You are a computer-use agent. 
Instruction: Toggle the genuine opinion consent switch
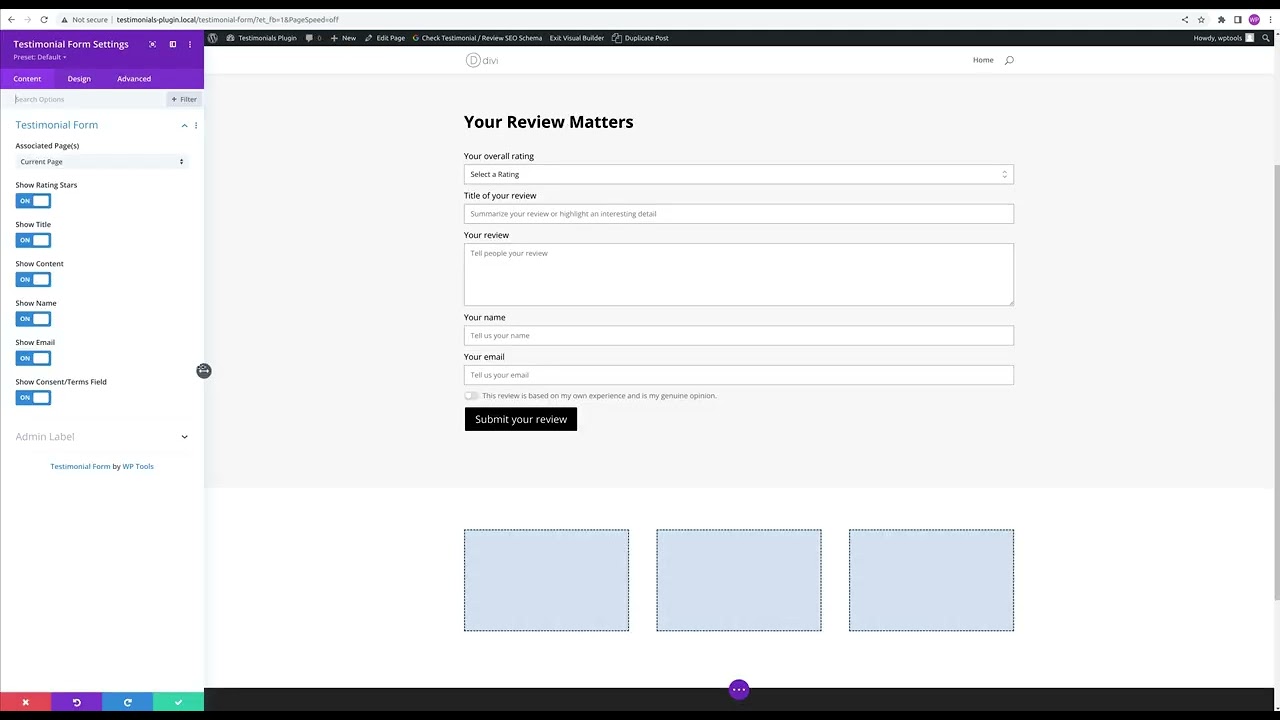tap(471, 396)
